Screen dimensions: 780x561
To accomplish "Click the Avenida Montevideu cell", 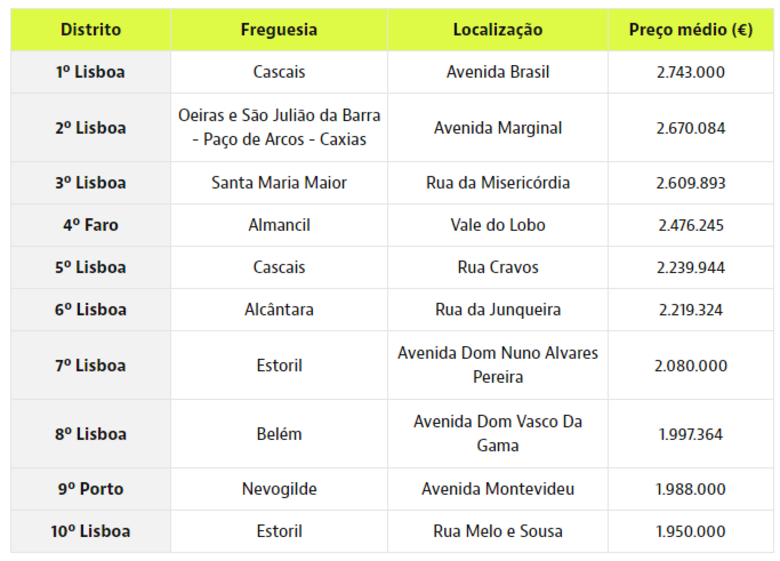I will (497, 489).
